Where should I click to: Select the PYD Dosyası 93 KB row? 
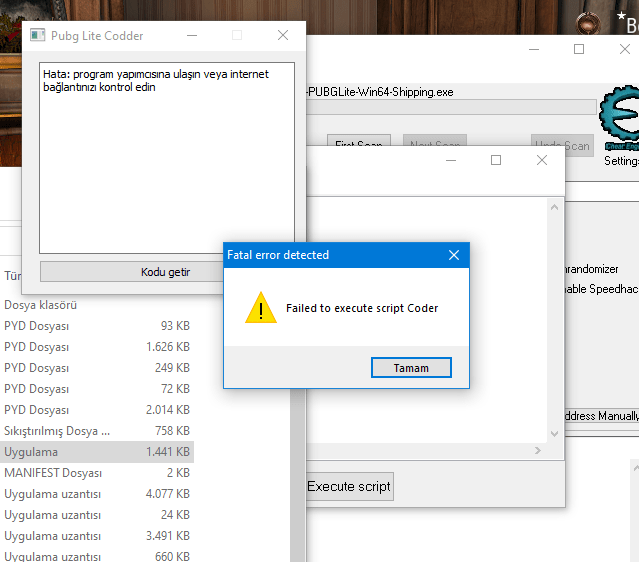click(x=97, y=326)
